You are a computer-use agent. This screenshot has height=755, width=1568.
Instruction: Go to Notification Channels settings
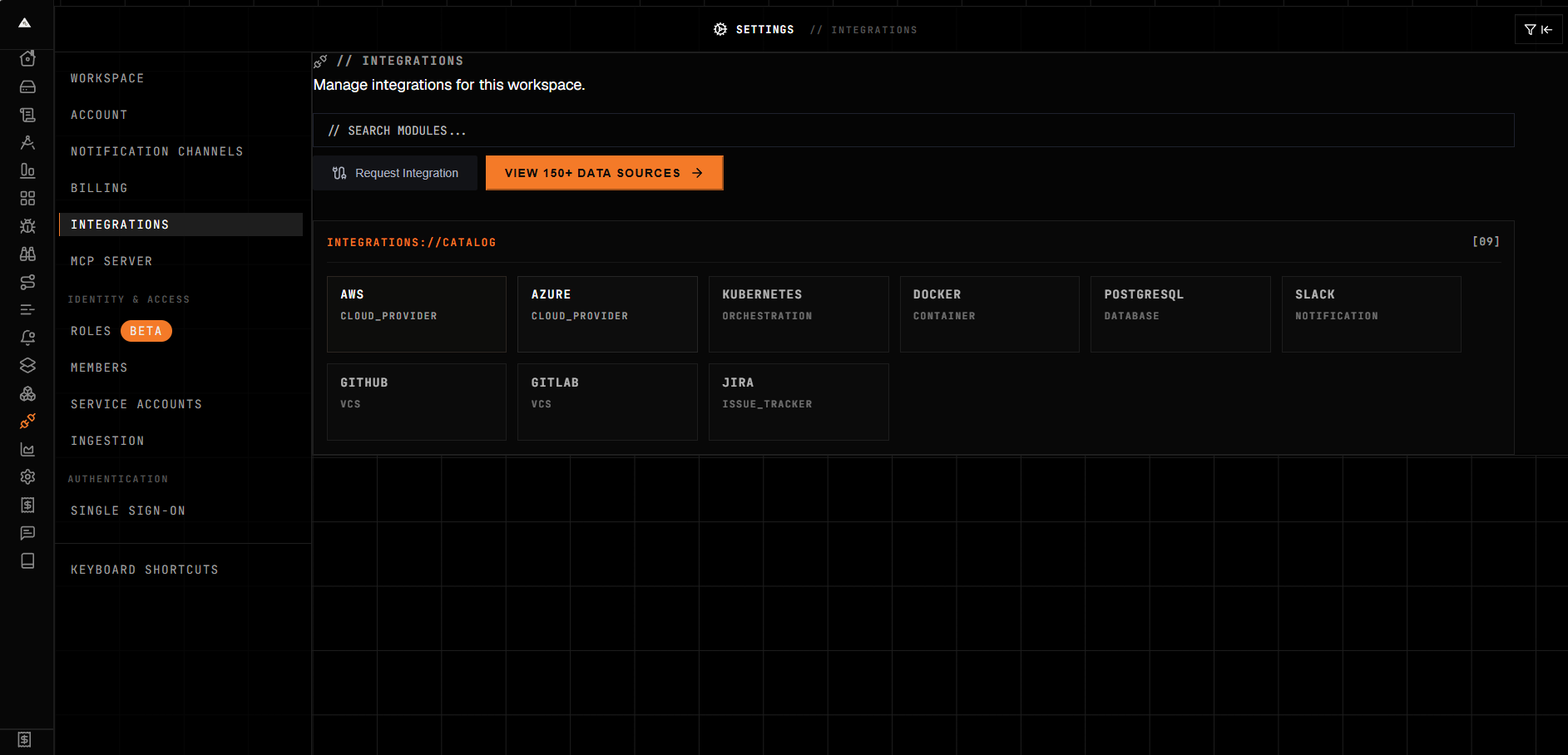[x=181, y=151]
